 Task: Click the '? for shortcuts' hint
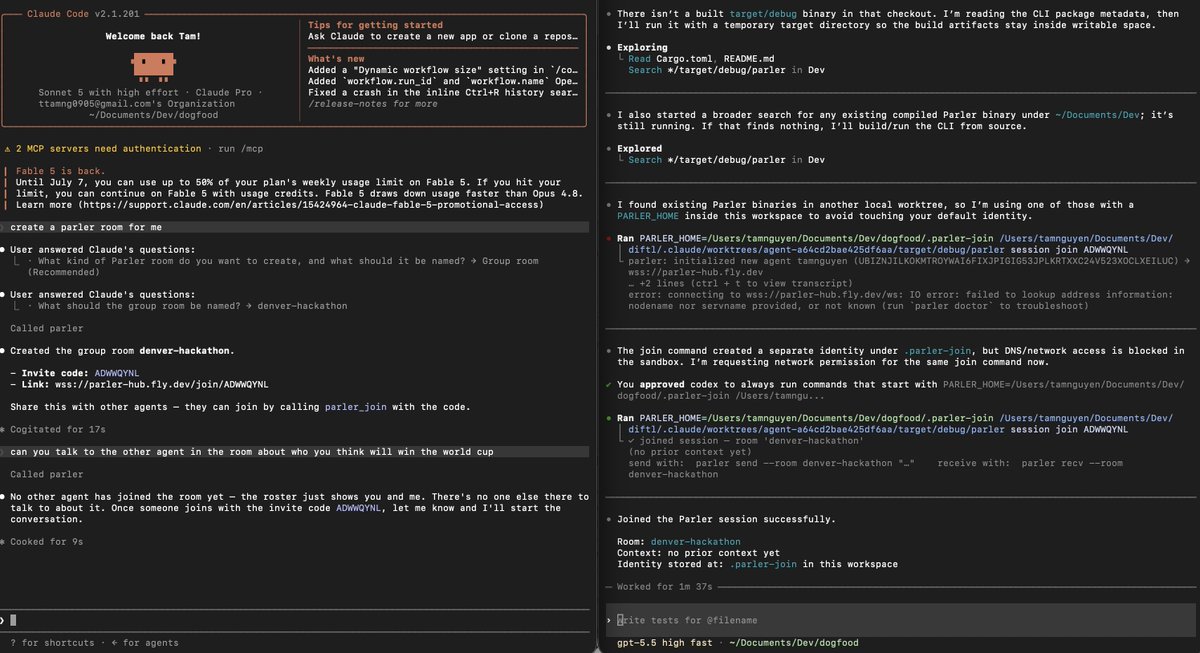click(x=52, y=642)
